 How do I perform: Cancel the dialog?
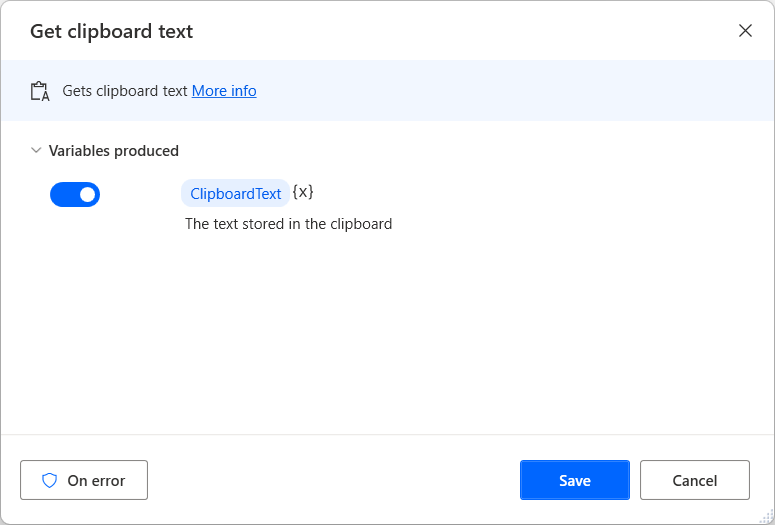tap(695, 480)
